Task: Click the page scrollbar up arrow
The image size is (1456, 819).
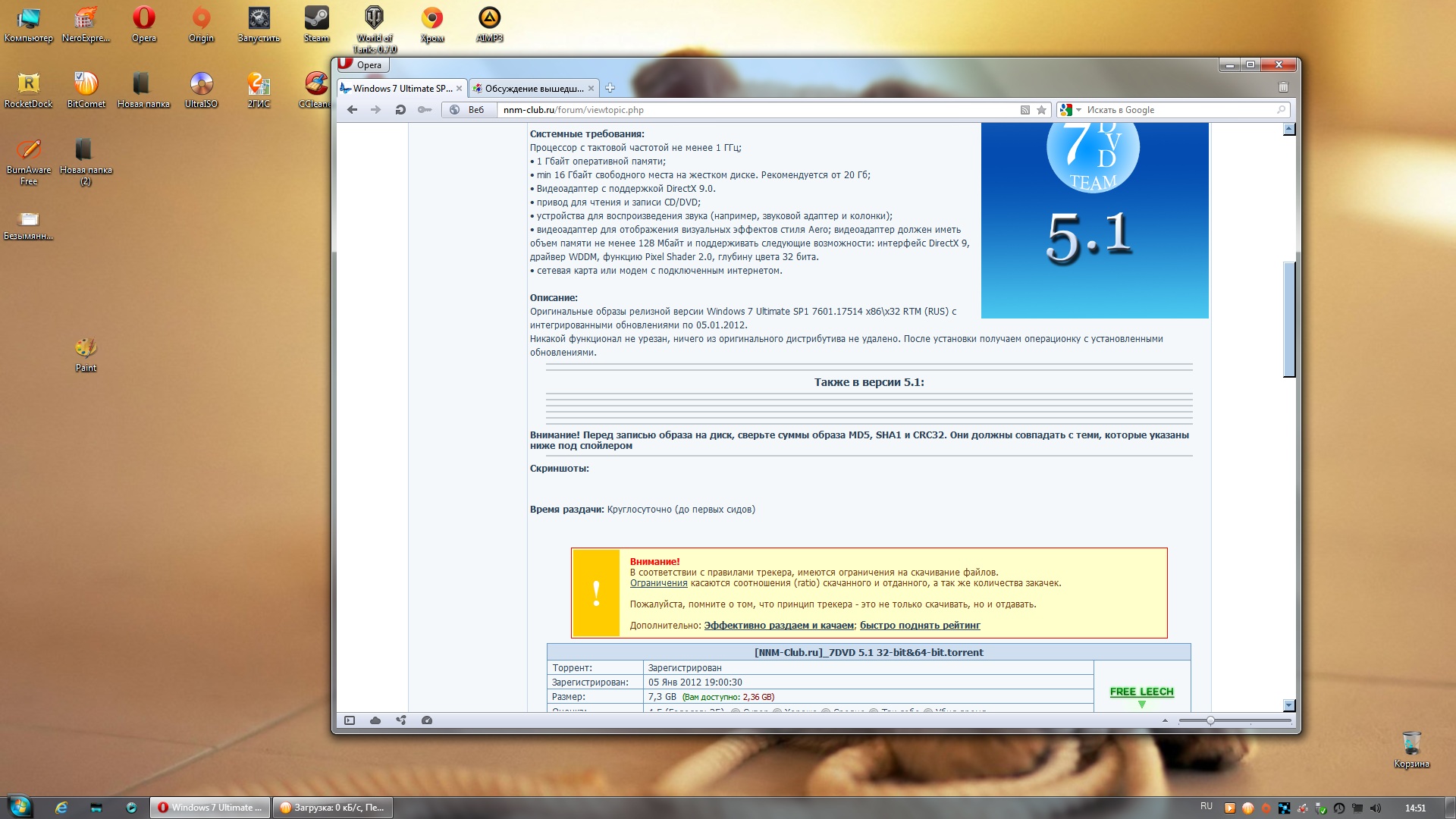Action: coord(1289,129)
